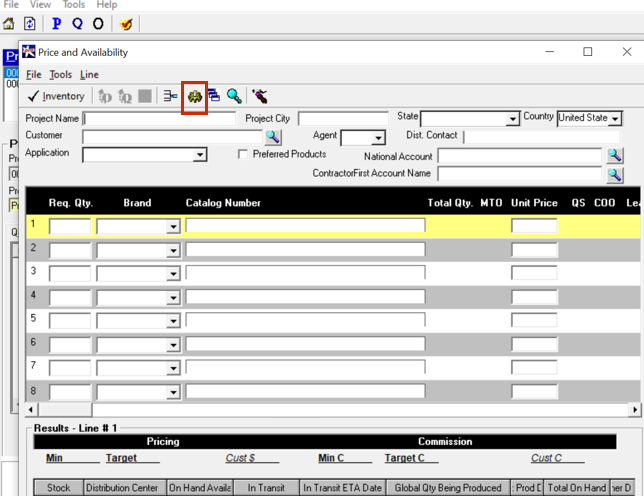Screen dimensions: 644x496
Task: Click the Cust $ link
Action: (240, 458)
